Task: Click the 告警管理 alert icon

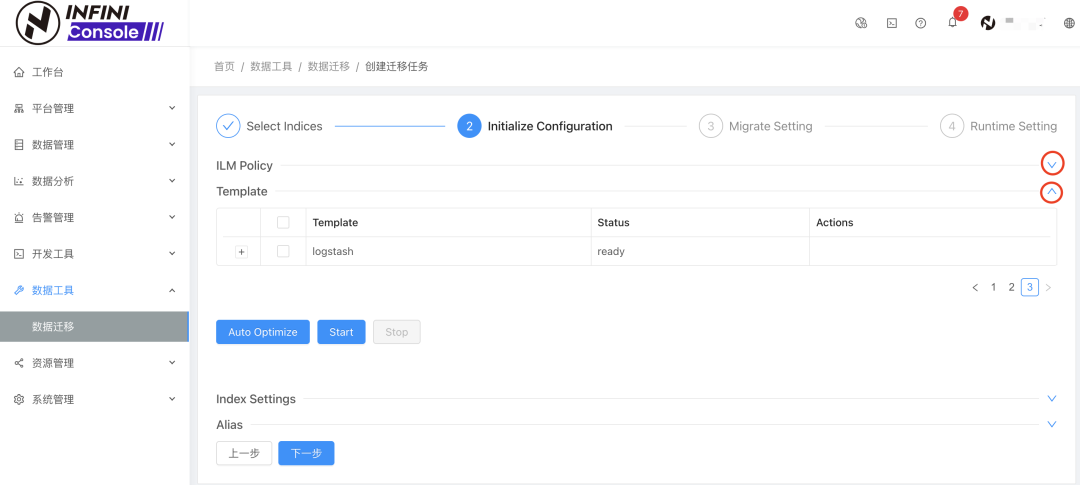Action: [x=19, y=218]
